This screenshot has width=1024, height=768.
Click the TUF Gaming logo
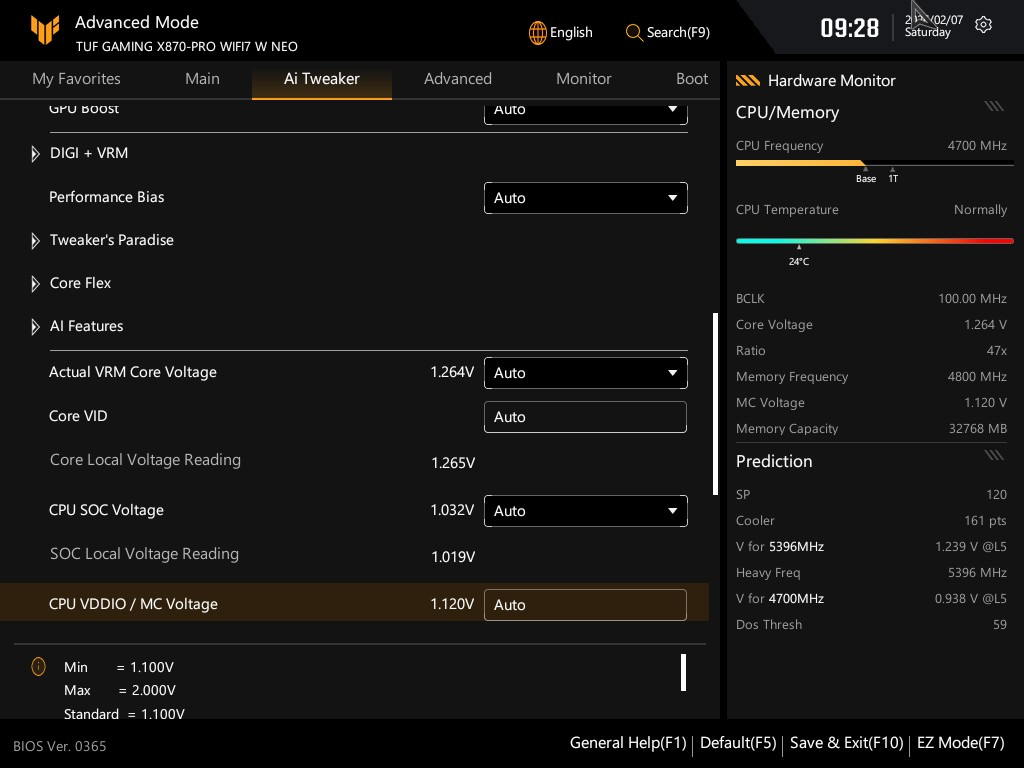click(45, 32)
